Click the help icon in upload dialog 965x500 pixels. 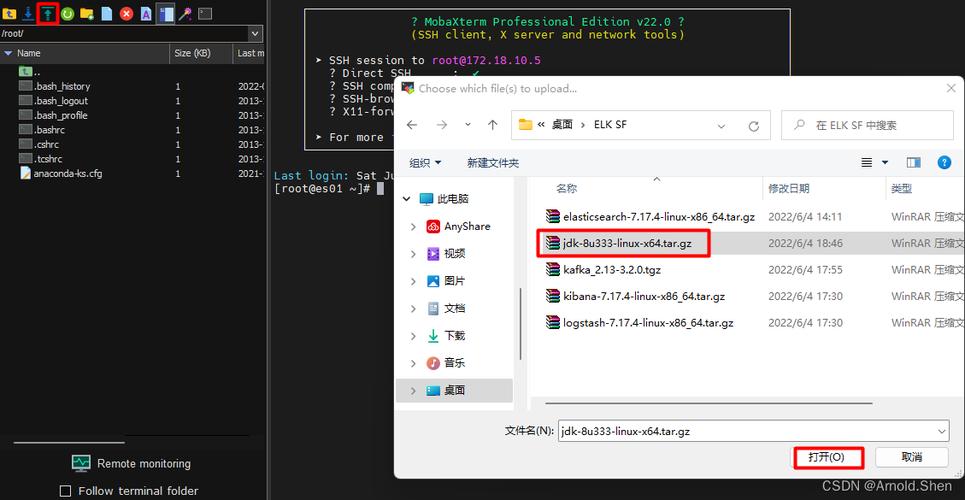(943, 162)
